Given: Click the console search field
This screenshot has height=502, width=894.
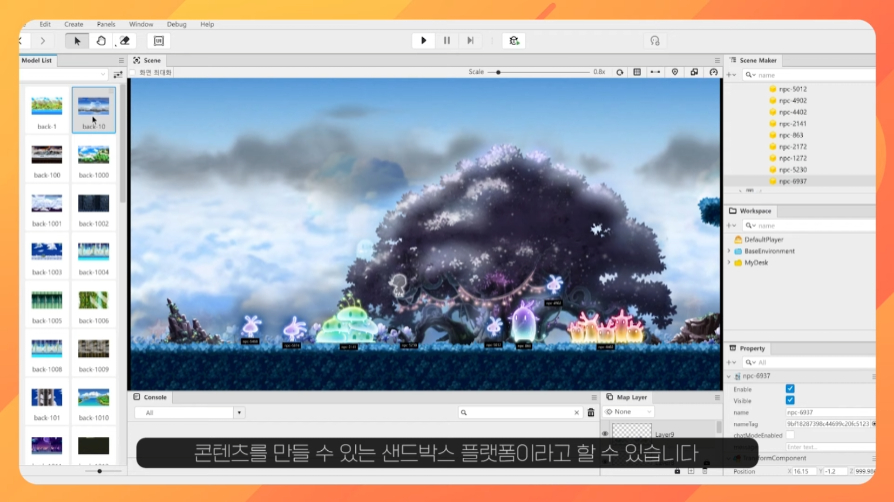Looking at the screenshot, I should pos(520,412).
